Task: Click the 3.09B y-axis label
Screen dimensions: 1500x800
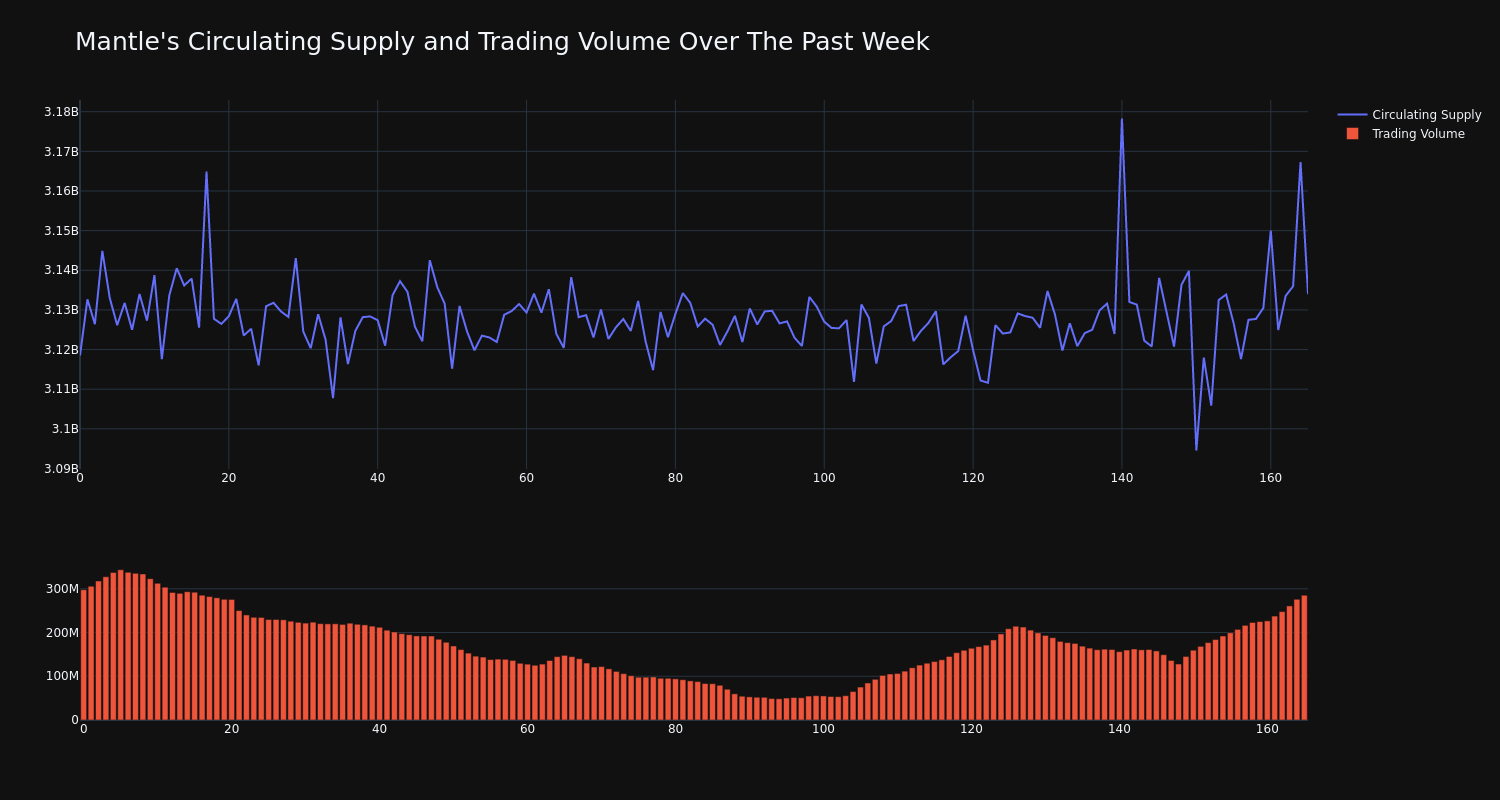Action: click(x=61, y=468)
